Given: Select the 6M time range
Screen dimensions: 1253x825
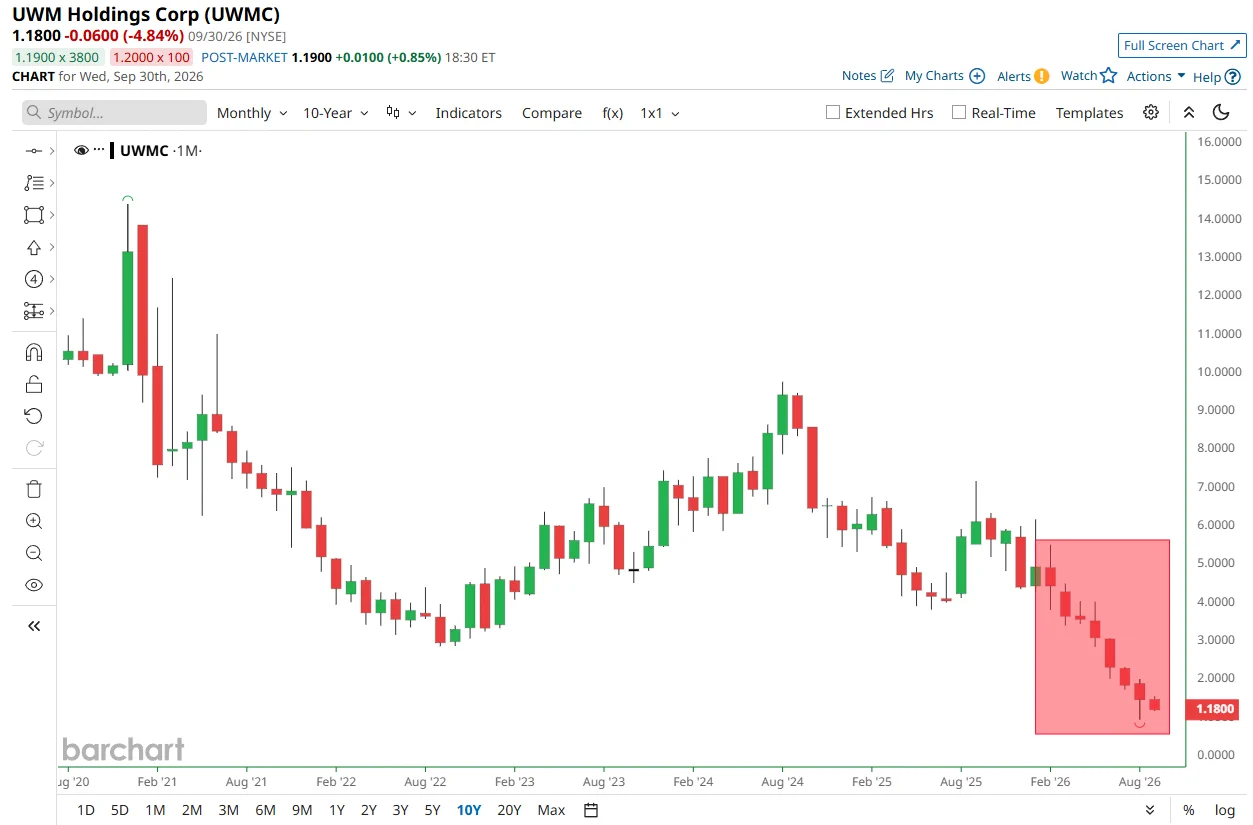Looking at the screenshot, I should pos(265,810).
